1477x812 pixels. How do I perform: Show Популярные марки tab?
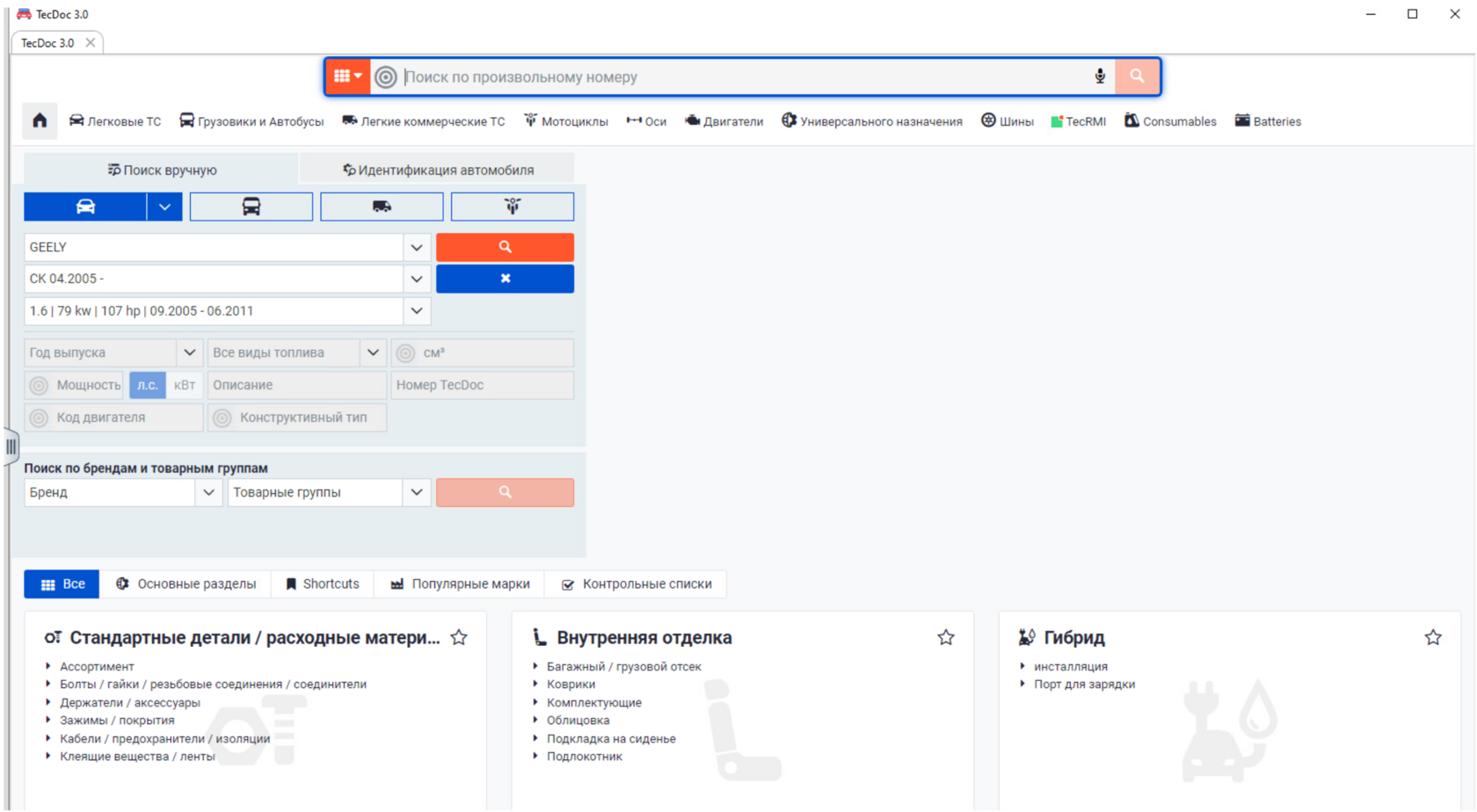pos(460,584)
